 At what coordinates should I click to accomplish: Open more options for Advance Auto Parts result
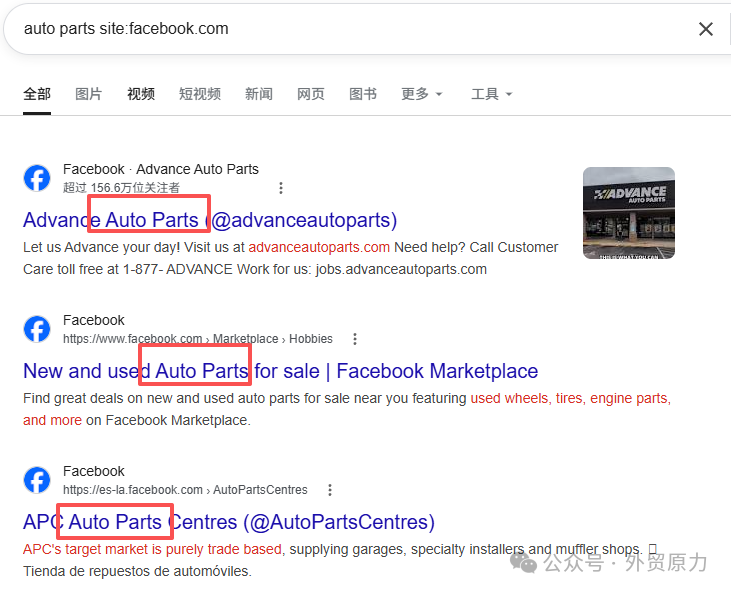[x=281, y=188]
